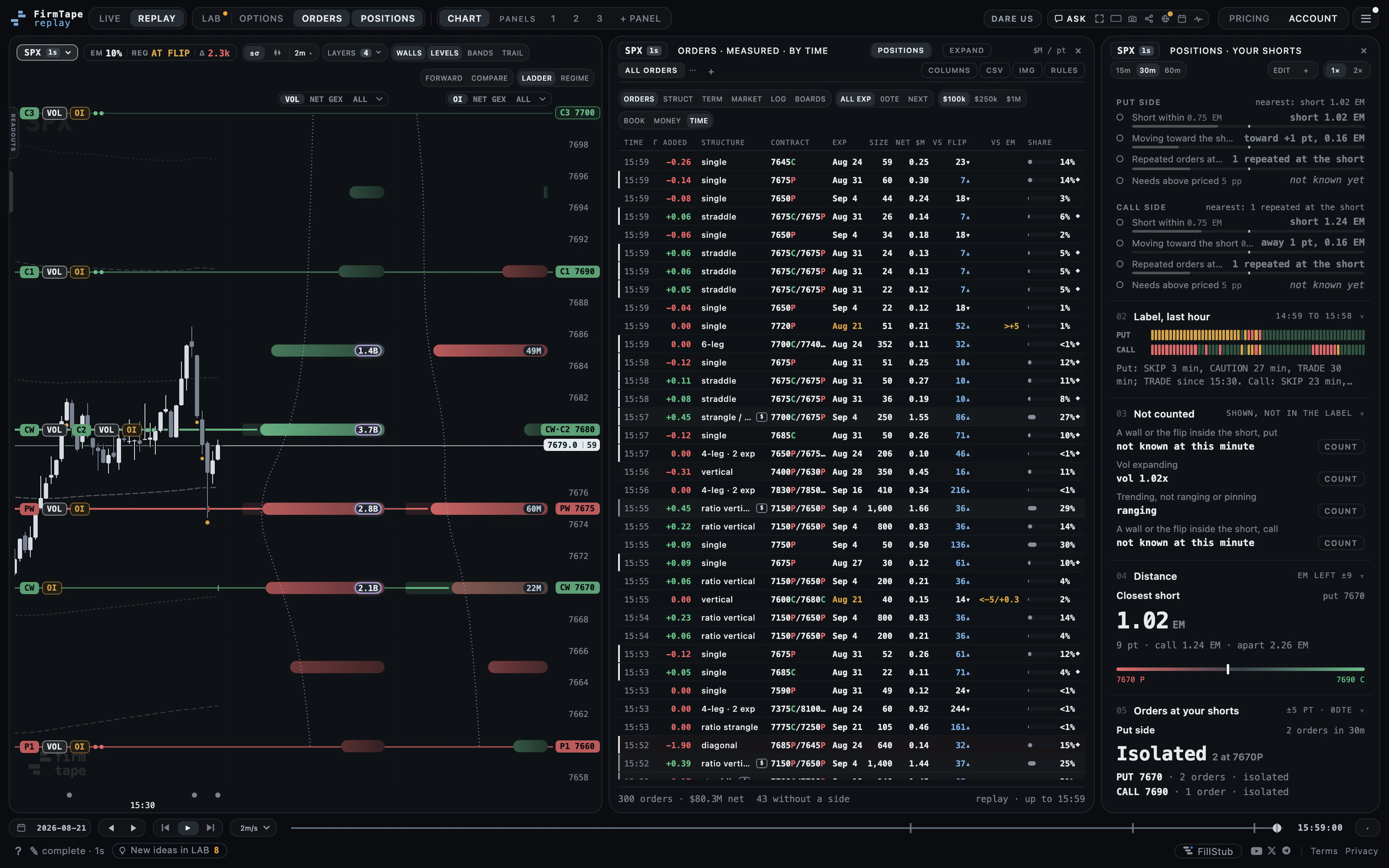Click the wide rectangle layout icon in top toolbar
1389x868 pixels.
click(1116, 18)
